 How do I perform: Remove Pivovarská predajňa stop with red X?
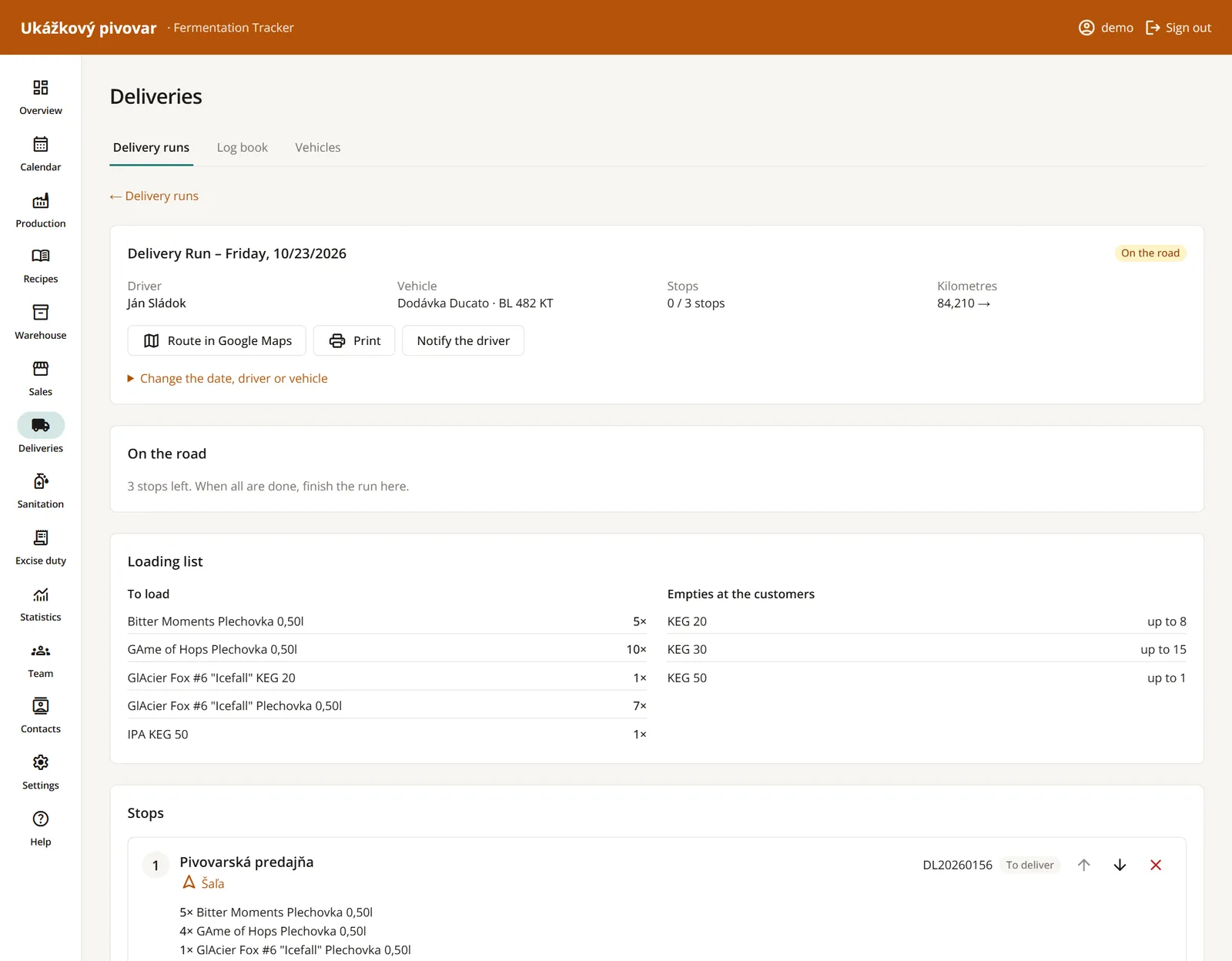point(1156,865)
